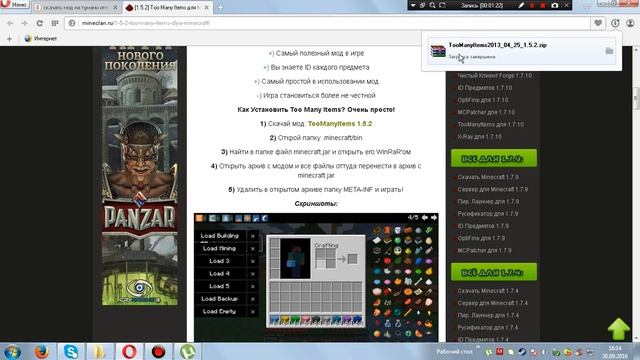This screenshot has width=640, height=360.
Task: Show previous screenshot with gallery left arrow
Action: 425,218
